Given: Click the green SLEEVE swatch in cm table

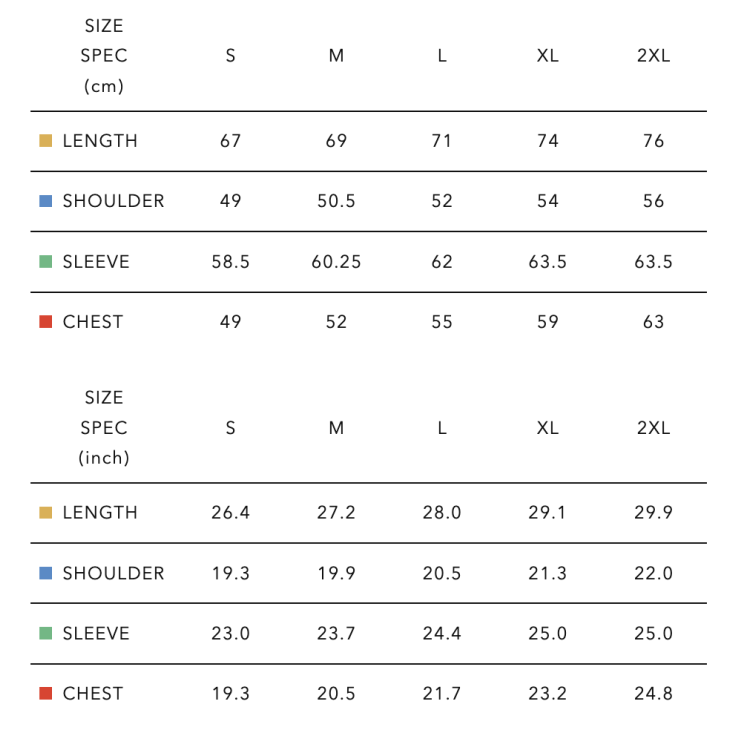Looking at the screenshot, I should coord(45,262).
